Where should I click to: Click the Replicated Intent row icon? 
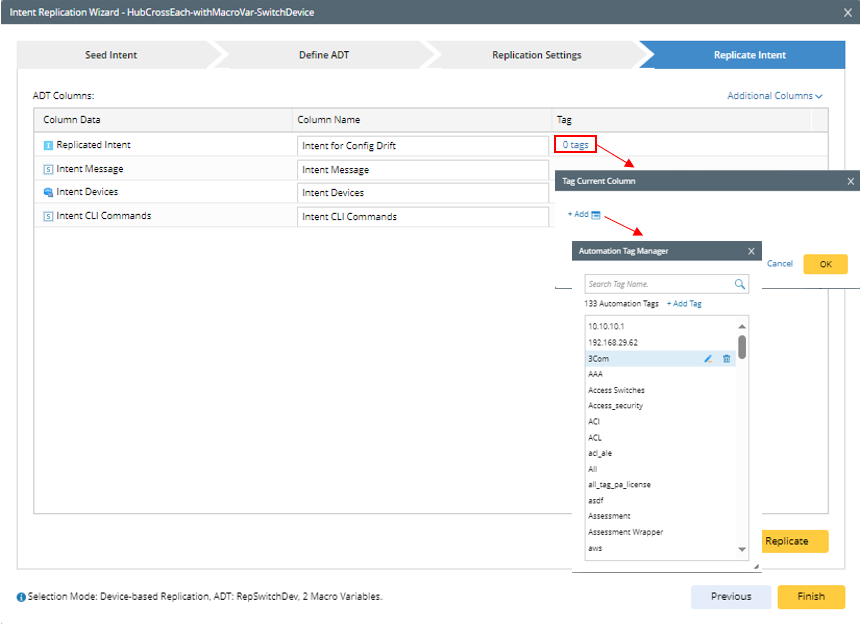click(48, 145)
